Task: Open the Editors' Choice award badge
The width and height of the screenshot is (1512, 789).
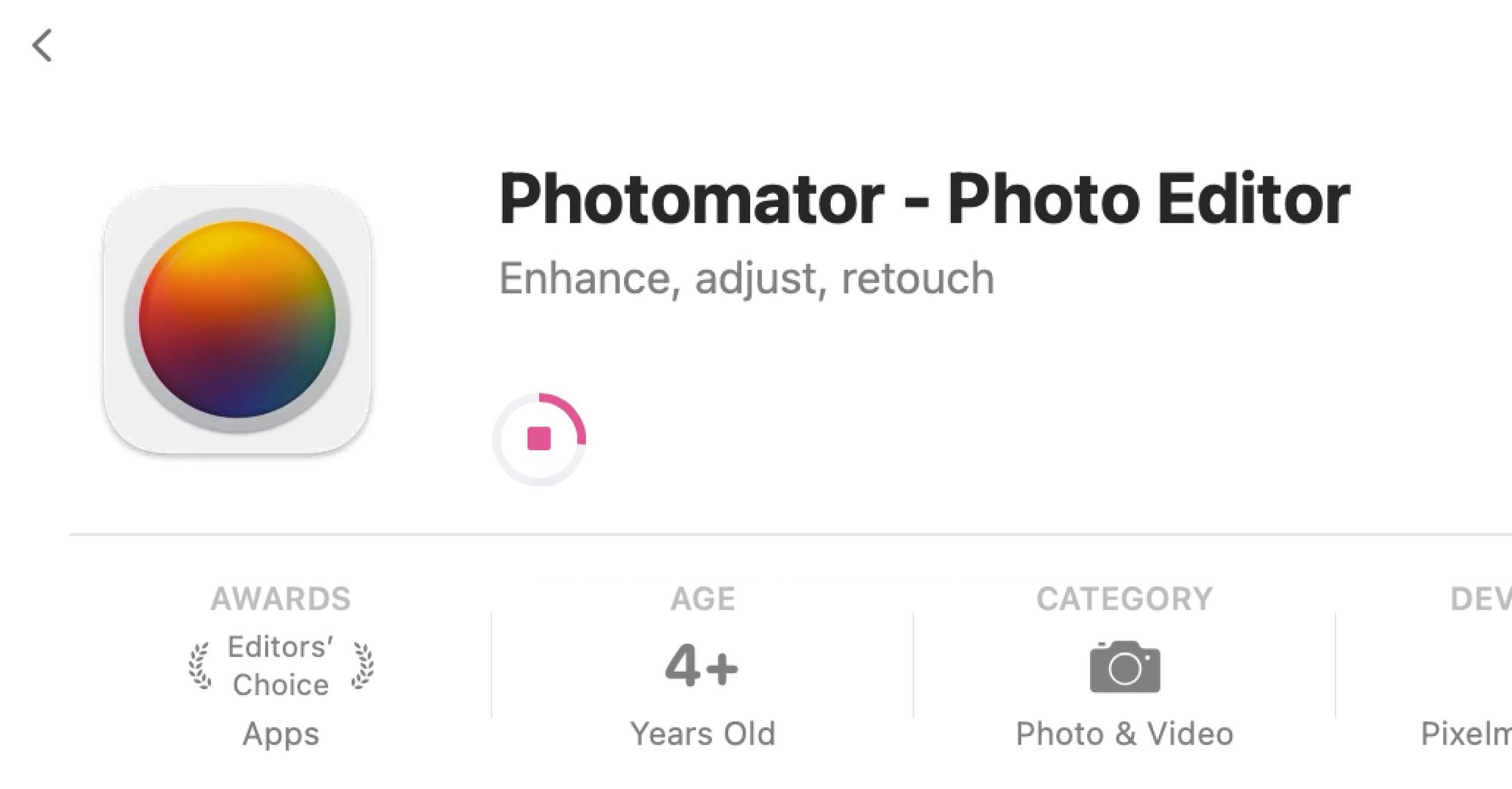Action: pos(280,666)
